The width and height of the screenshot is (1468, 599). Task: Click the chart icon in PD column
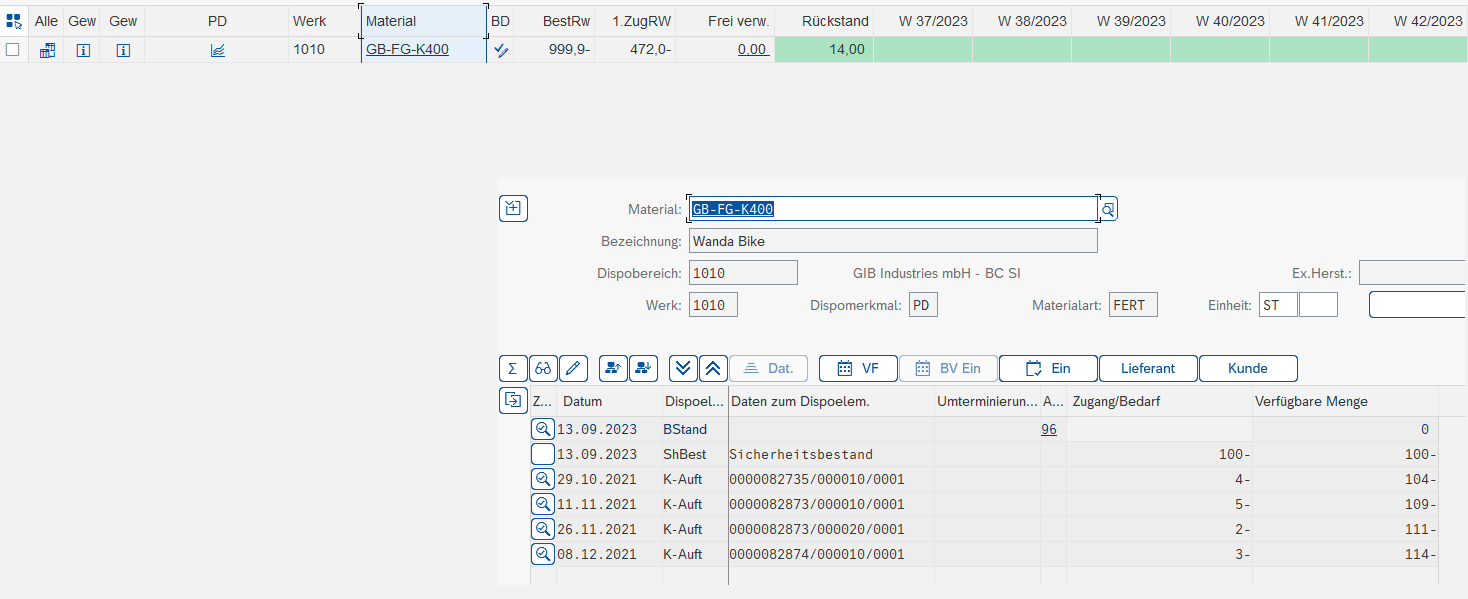click(x=217, y=50)
